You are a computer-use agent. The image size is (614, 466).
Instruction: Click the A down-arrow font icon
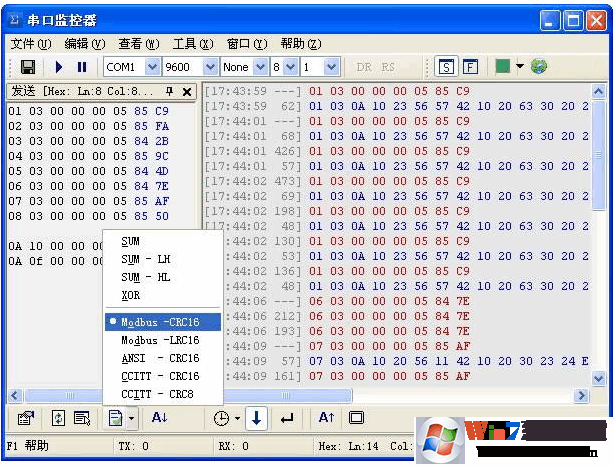(x=160, y=417)
